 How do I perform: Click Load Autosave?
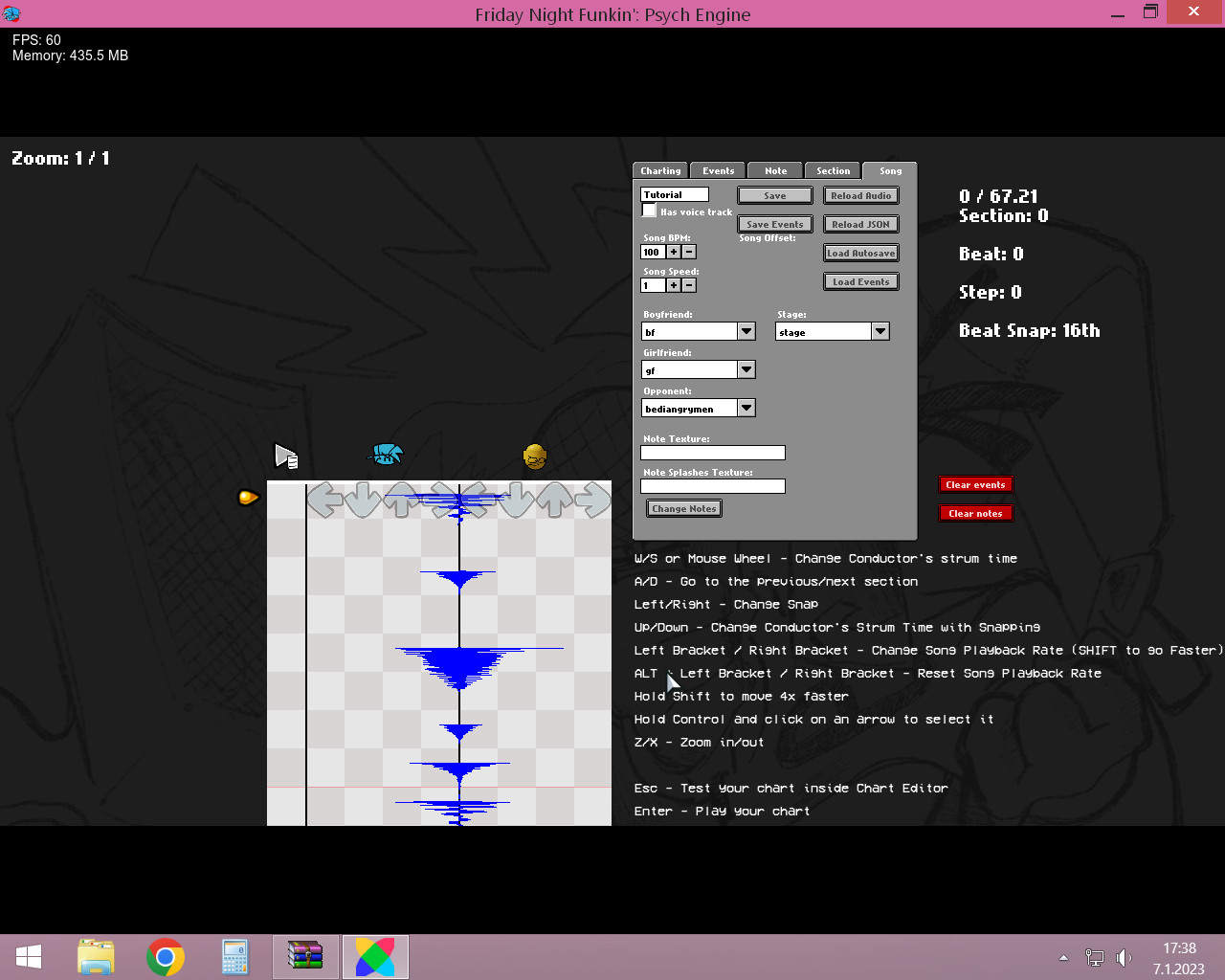[x=861, y=253]
